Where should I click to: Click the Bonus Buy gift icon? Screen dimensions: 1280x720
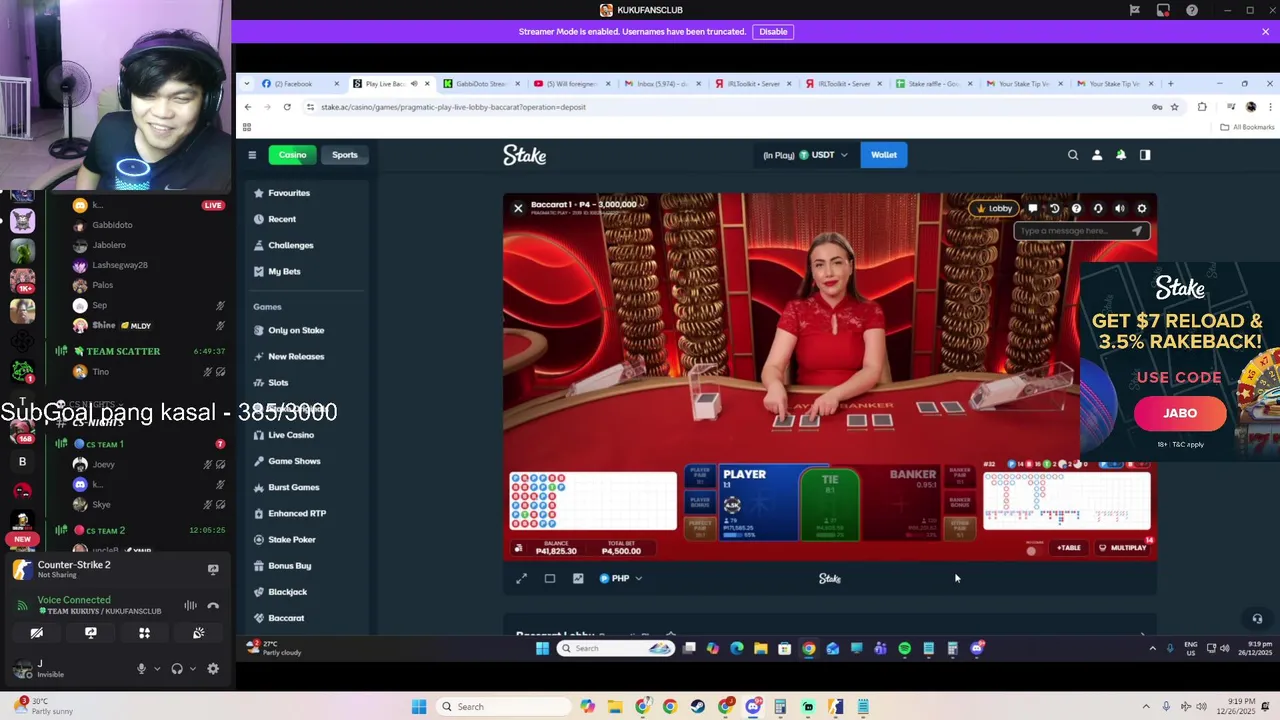coord(259,566)
